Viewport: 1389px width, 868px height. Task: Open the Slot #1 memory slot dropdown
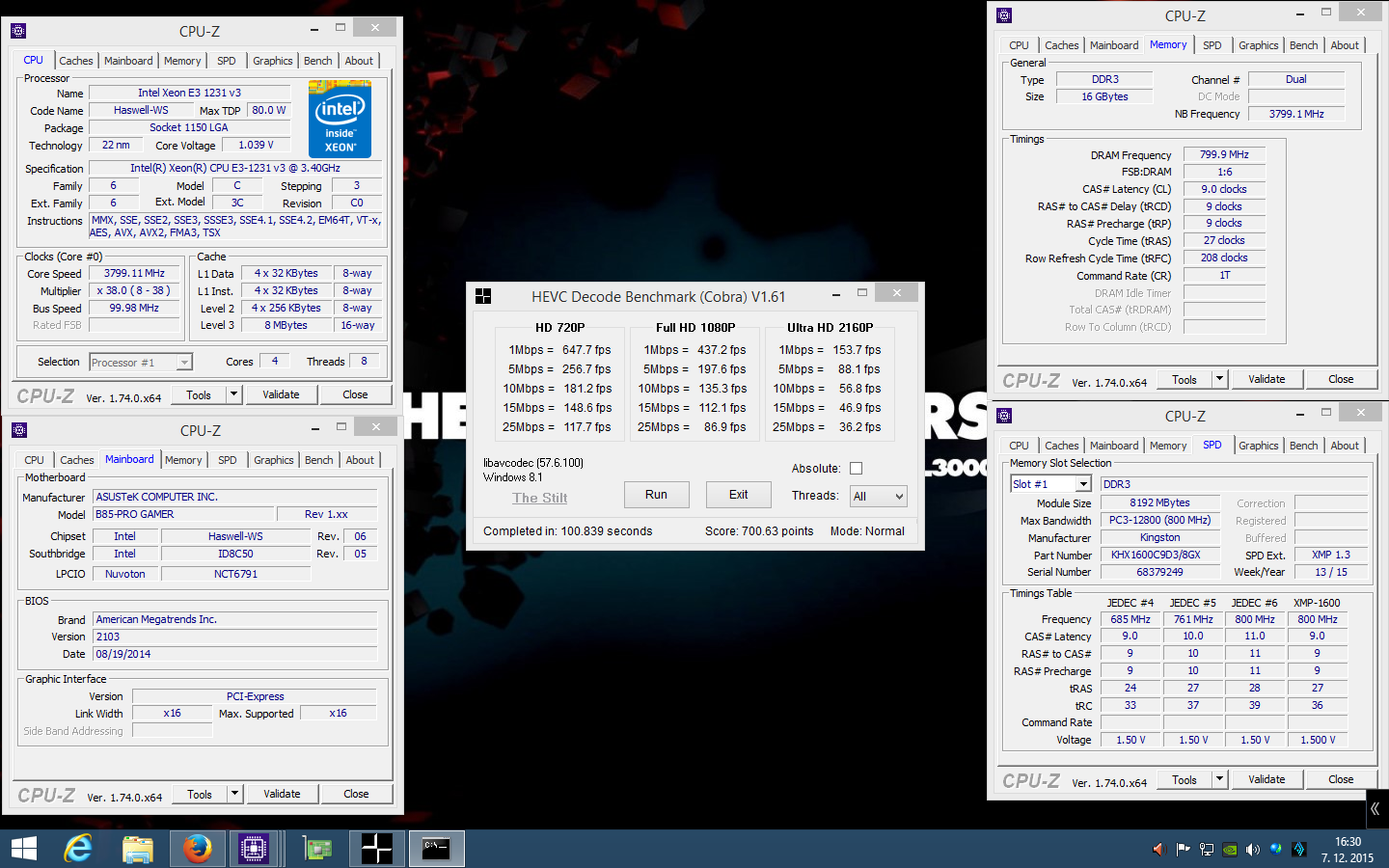point(1050,484)
